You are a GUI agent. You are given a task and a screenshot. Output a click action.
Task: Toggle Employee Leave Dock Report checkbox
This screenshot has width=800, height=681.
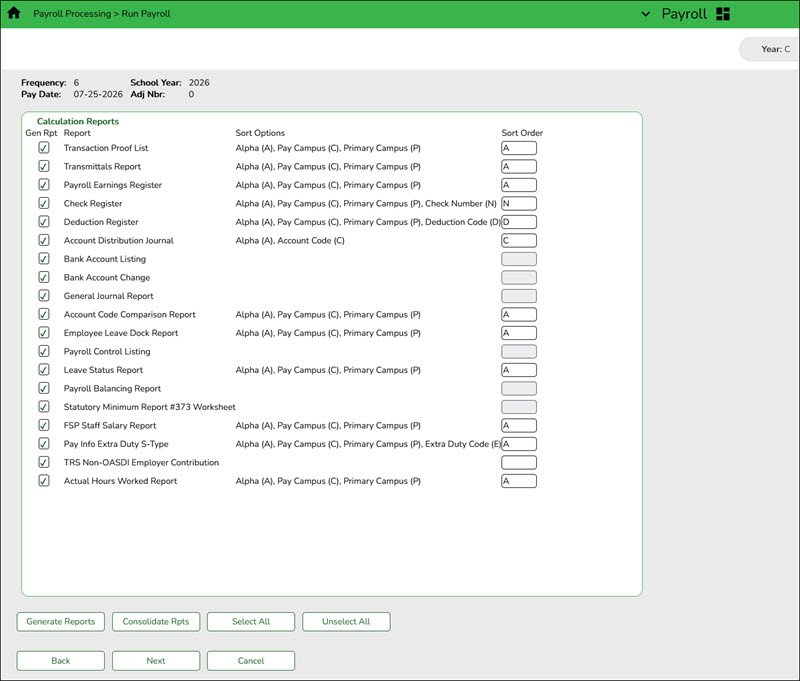pyautogui.click(x=44, y=333)
